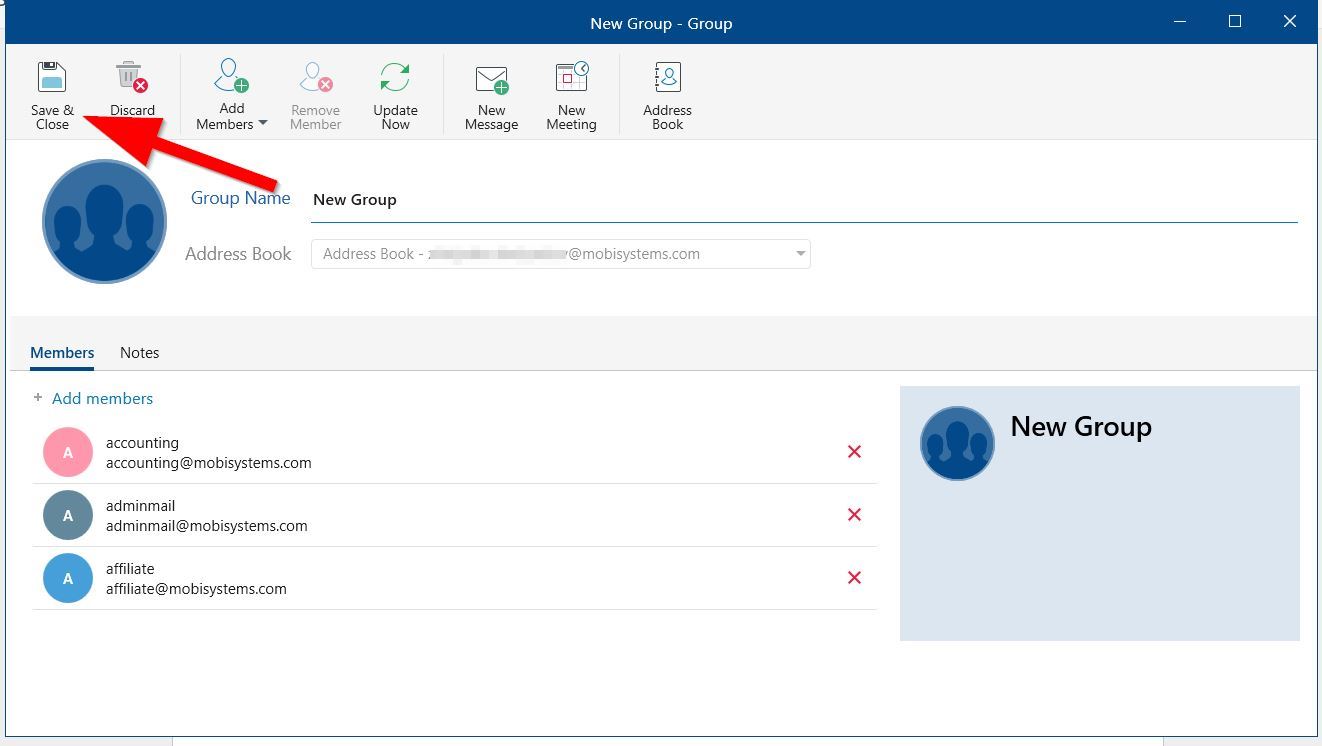Click the large group avatar picture
Viewport: 1322px width, 746px height.
point(104,221)
